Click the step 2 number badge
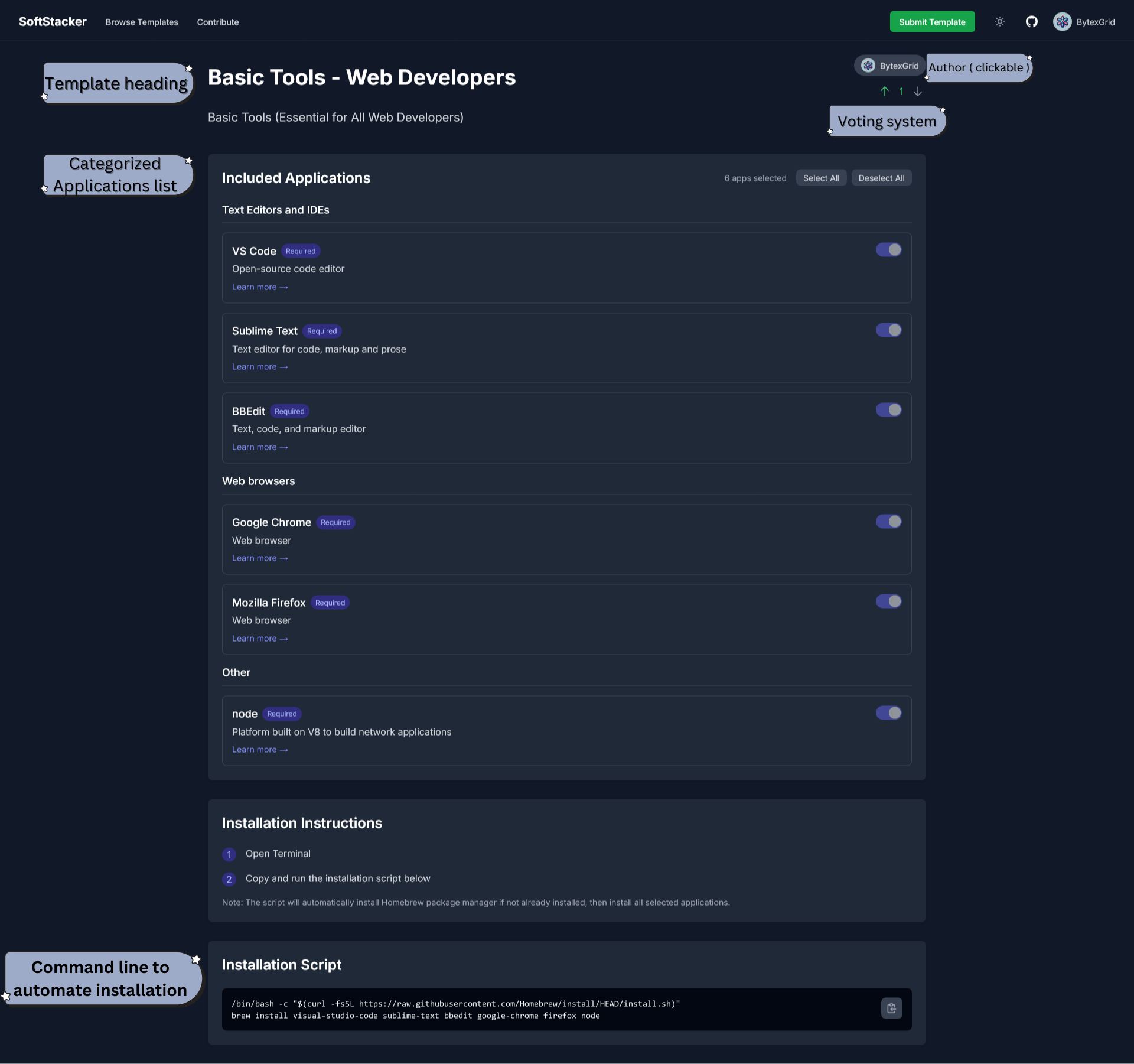This screenshot has height=1064, width=1134. click(x=229, y=879)
